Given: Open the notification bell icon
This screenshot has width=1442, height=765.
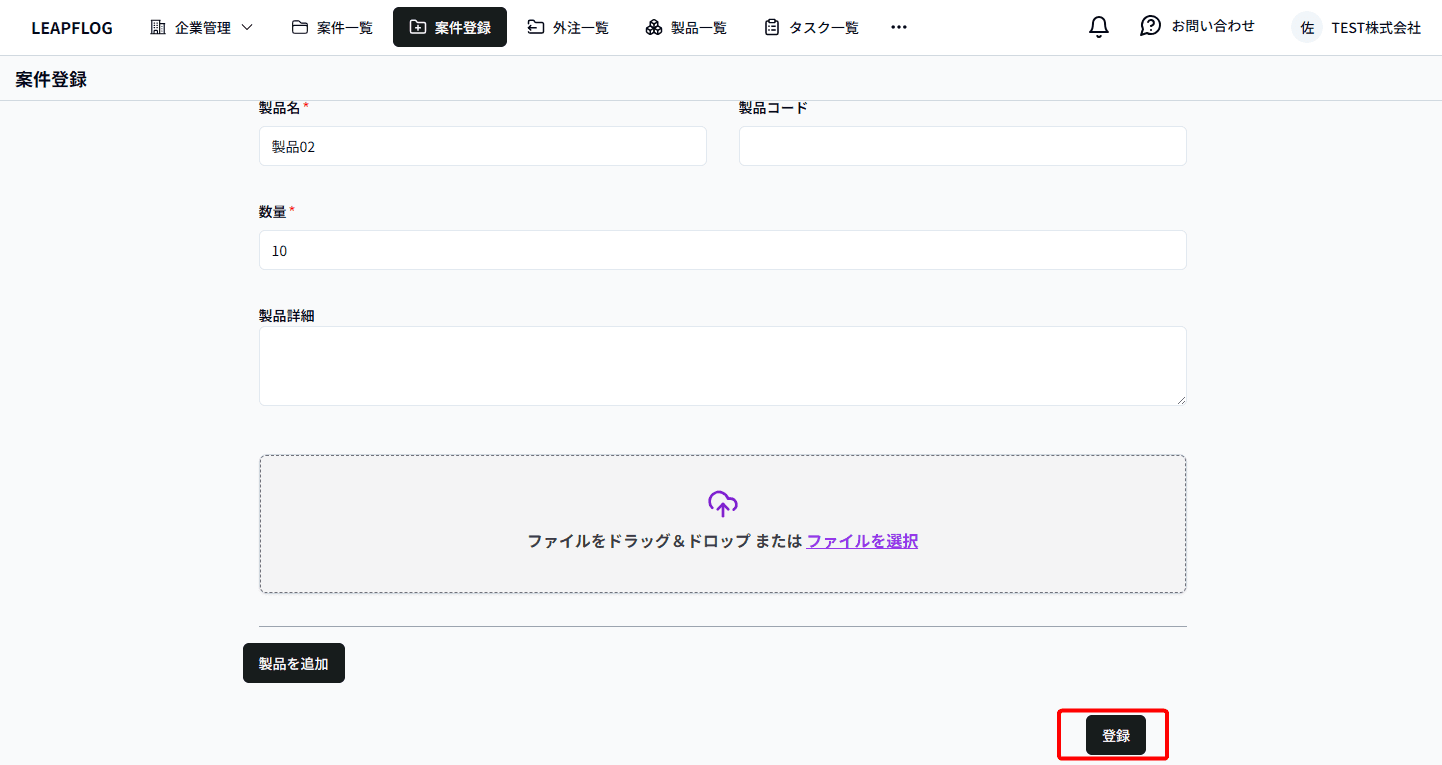Looking at the screenshot, I should pos(1097,26).
